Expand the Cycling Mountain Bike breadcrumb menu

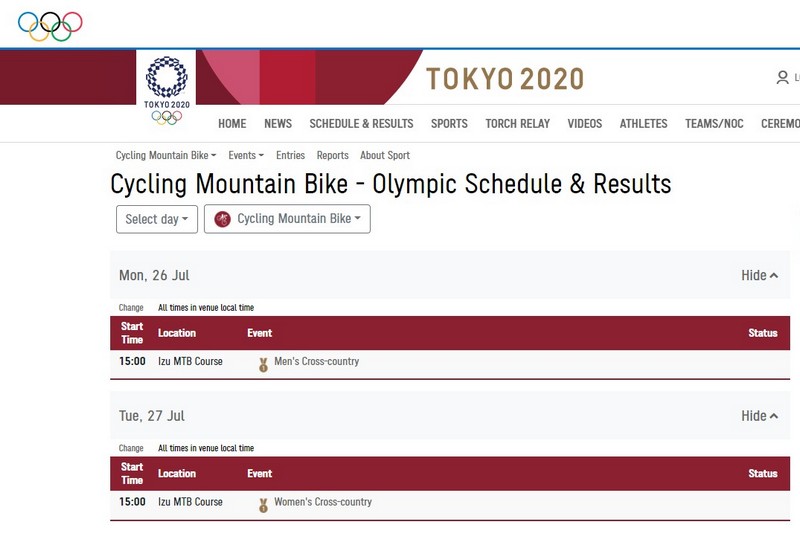click(166, 156)
